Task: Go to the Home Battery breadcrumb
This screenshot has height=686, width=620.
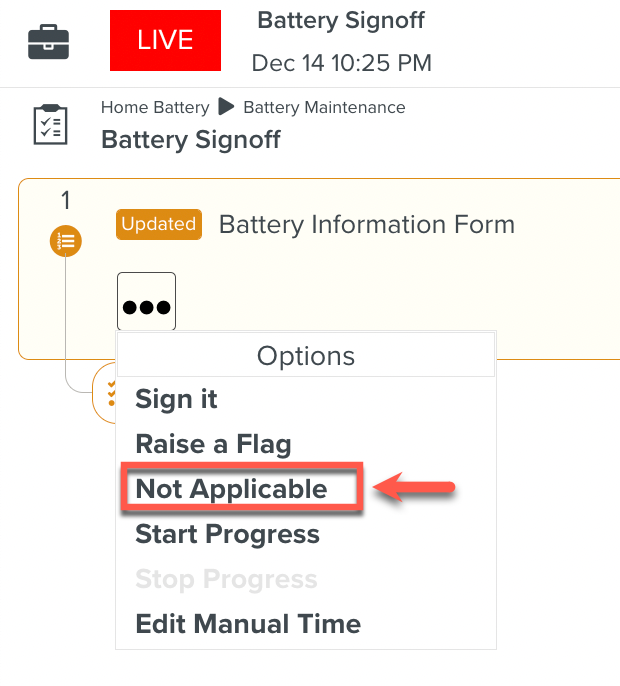Action: point(155,107)
